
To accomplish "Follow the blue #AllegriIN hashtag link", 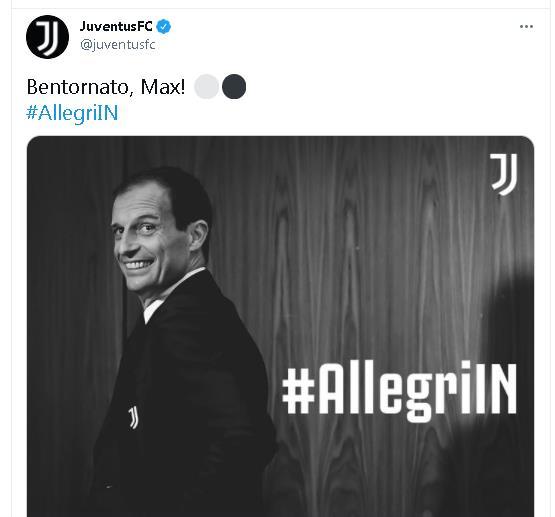I will coord(72,113).
